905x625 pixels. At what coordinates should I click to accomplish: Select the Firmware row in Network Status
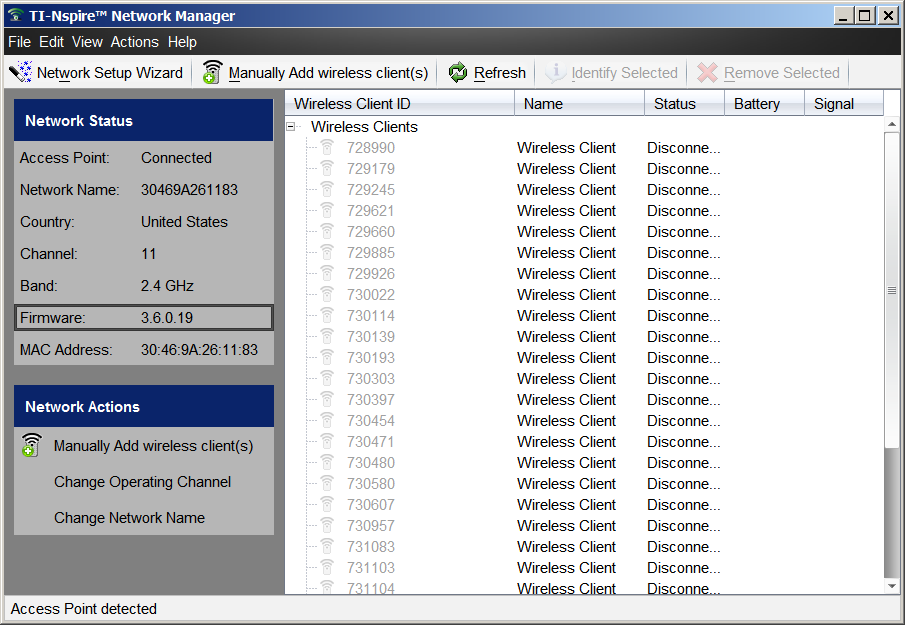click(x=144, y=318)
